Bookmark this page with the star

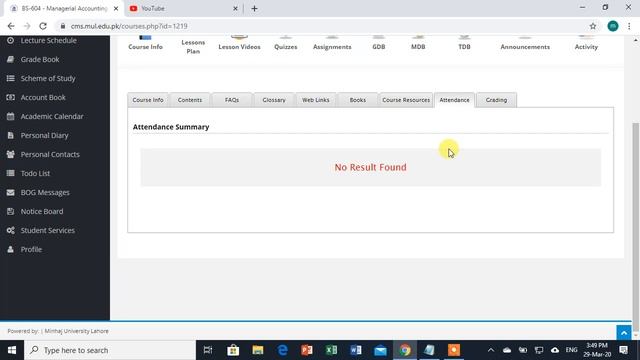coord(593,26)
